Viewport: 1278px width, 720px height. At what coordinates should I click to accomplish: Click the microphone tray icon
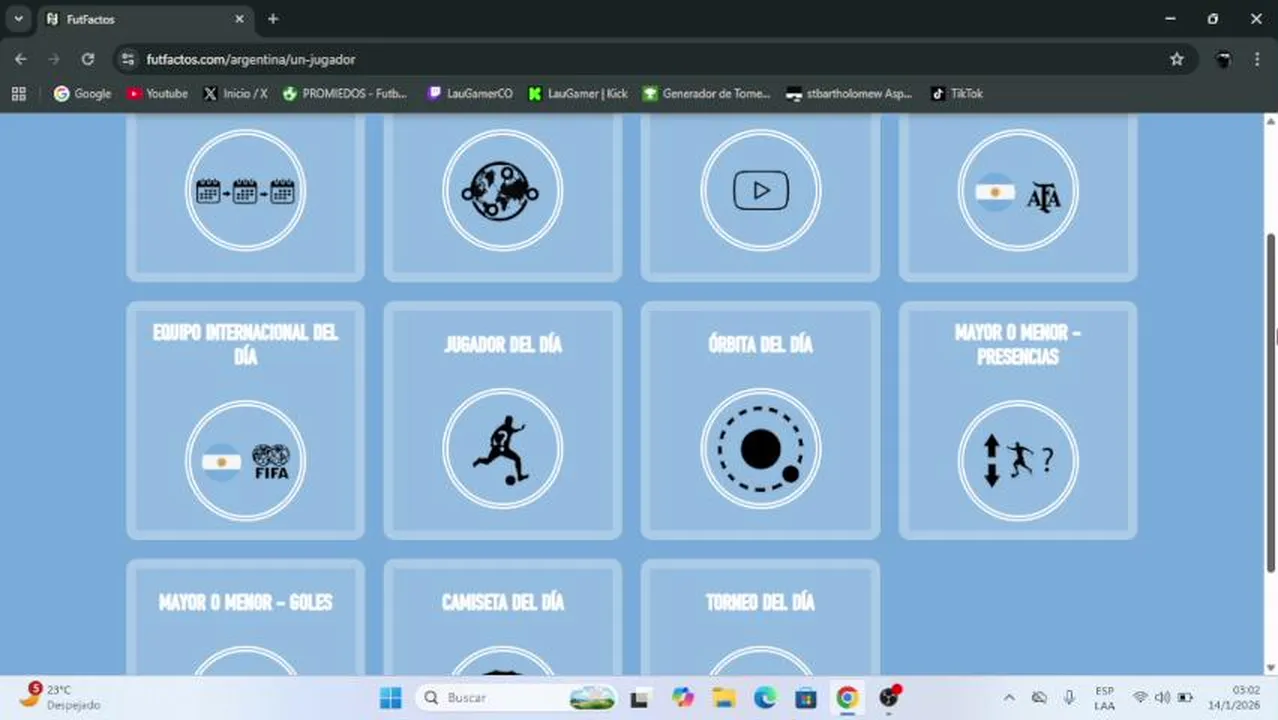[1069, 697]
